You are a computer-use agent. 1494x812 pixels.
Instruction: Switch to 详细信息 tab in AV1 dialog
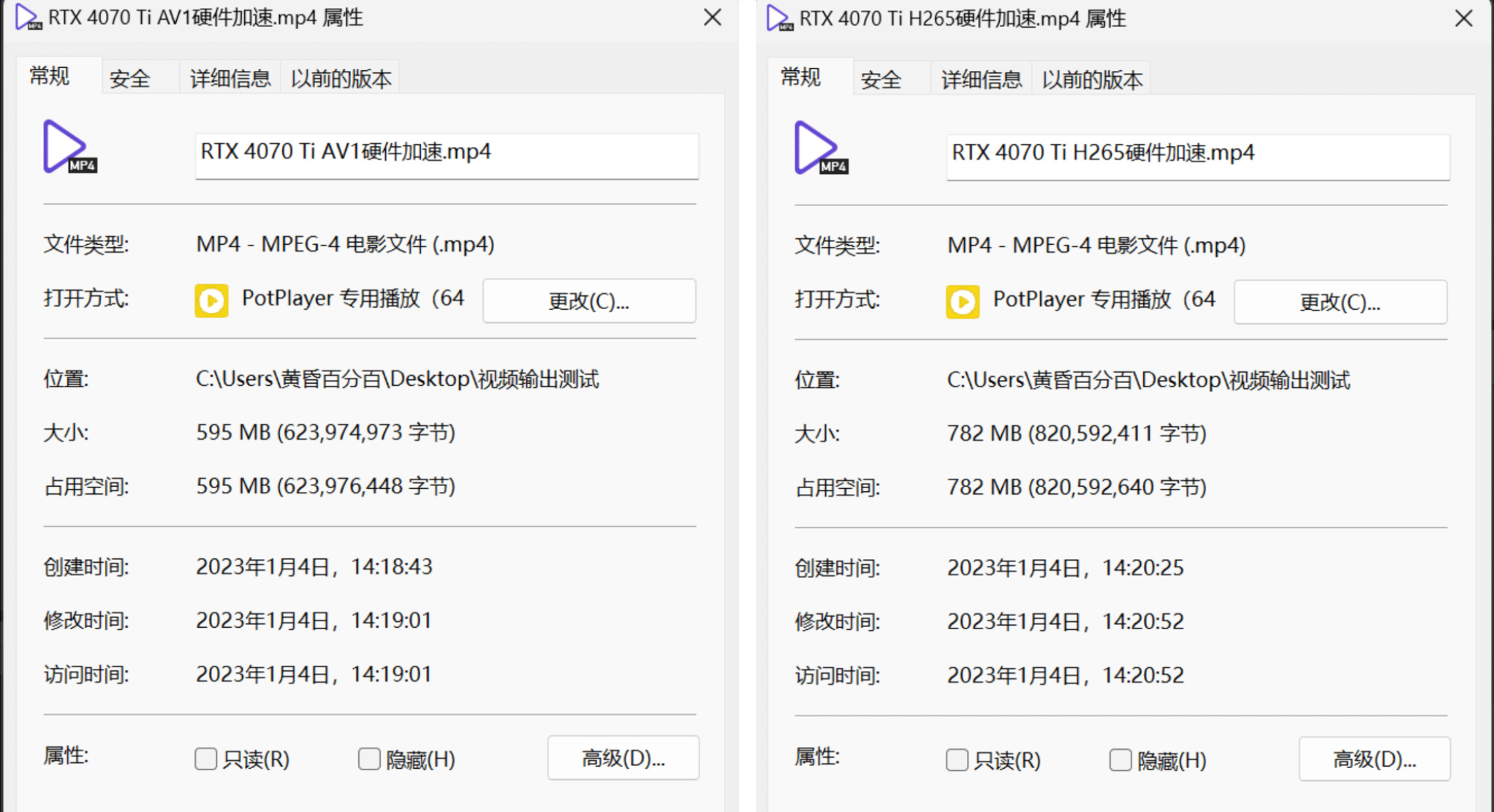point(230,78)
